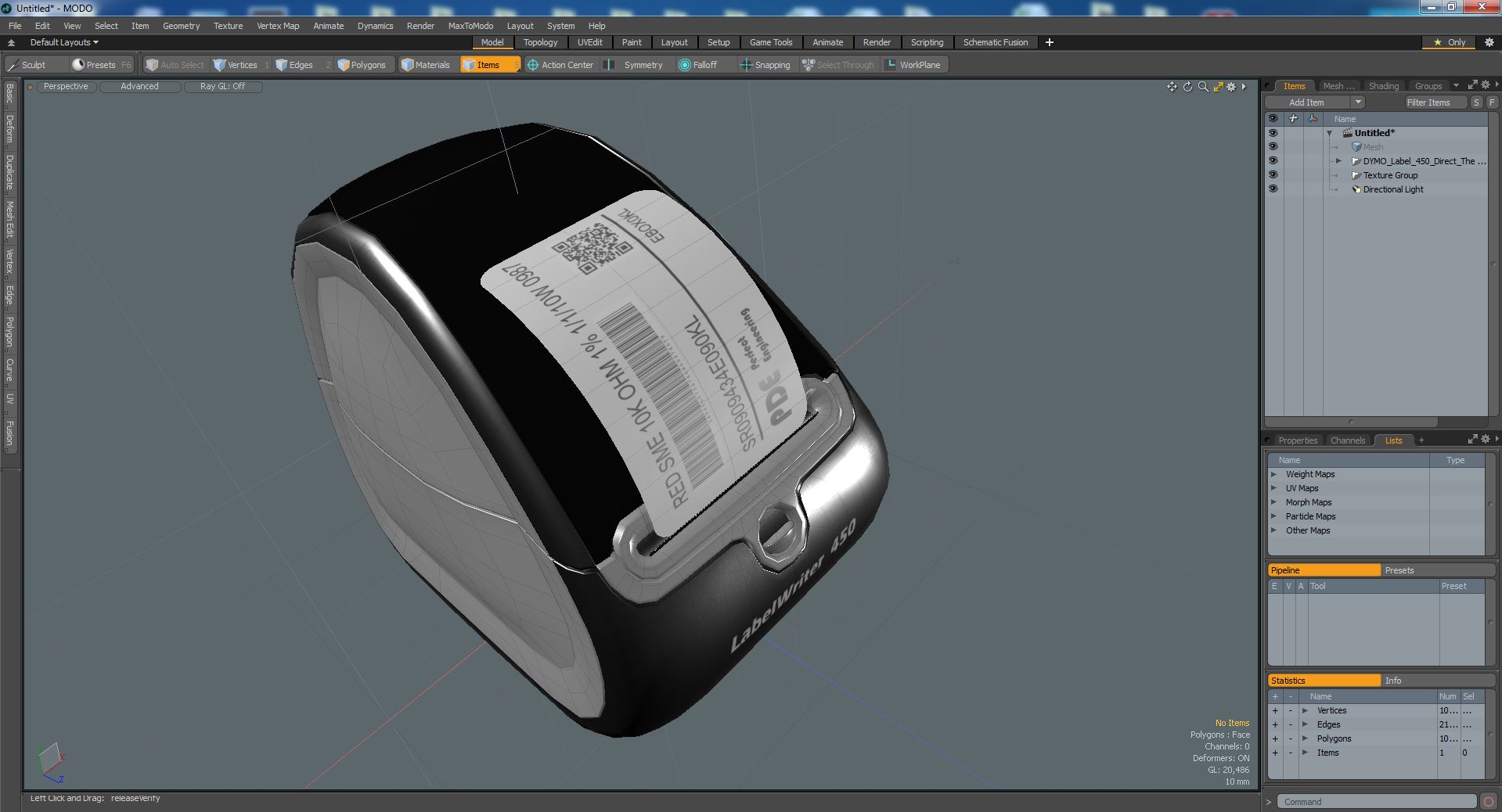Click the S filter button
Viewport: 1502px width, 812px height.
(x=1476, y=102)
